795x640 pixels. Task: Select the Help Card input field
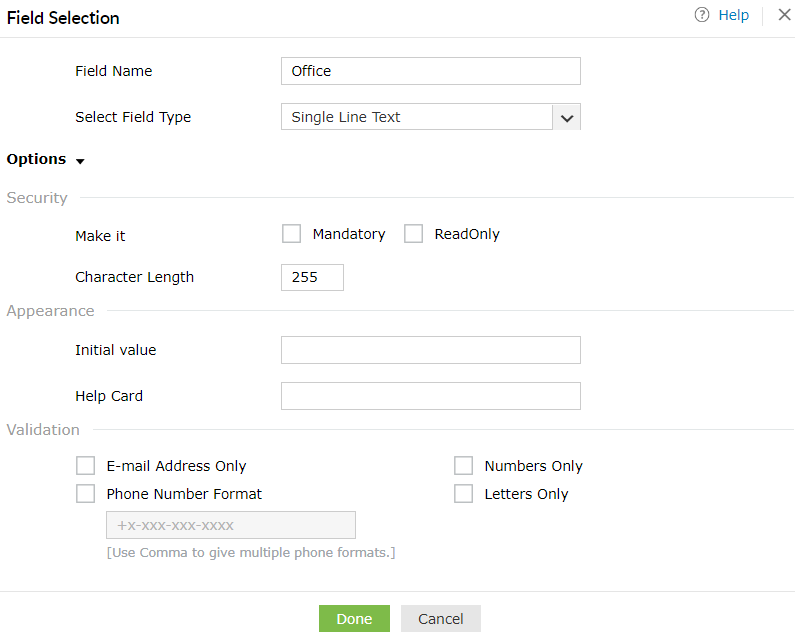(x=430, y=396)
